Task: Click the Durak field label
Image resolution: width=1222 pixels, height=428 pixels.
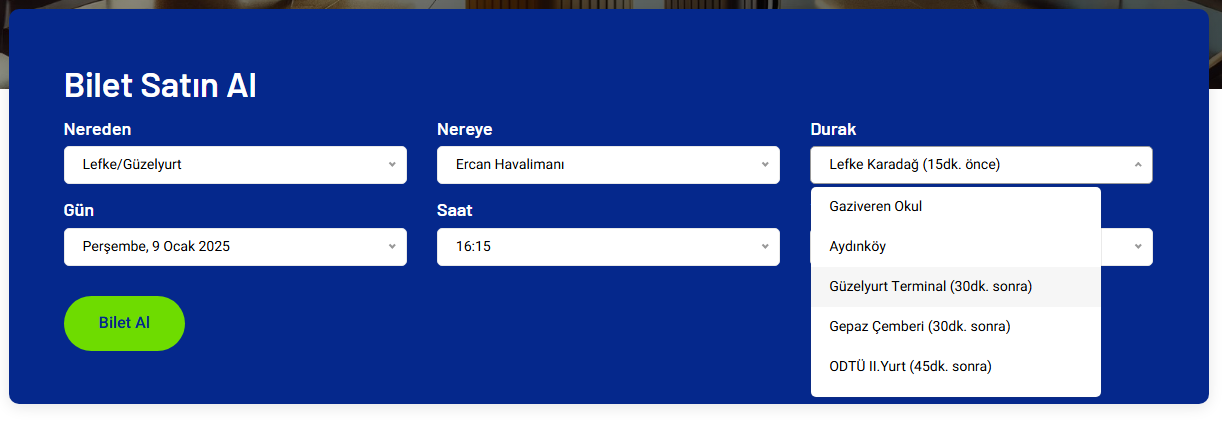Action: (x=833, y=130)
